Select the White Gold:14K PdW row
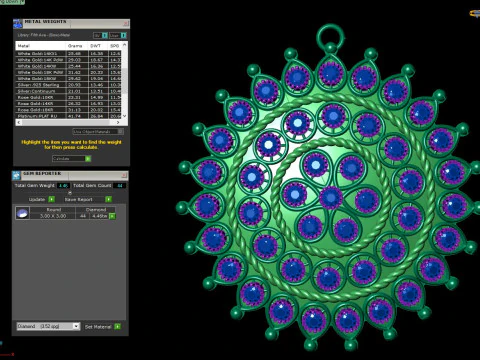480x360 pixels. [x=68, y=60]
